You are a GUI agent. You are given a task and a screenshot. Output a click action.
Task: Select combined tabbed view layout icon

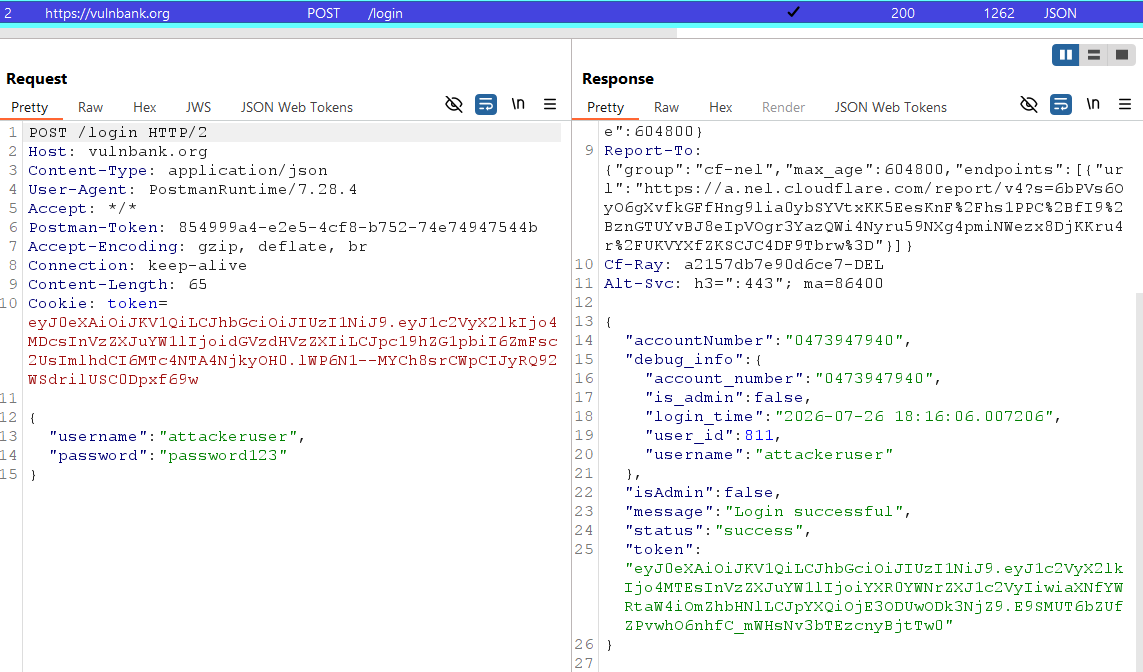[1122, 55]
